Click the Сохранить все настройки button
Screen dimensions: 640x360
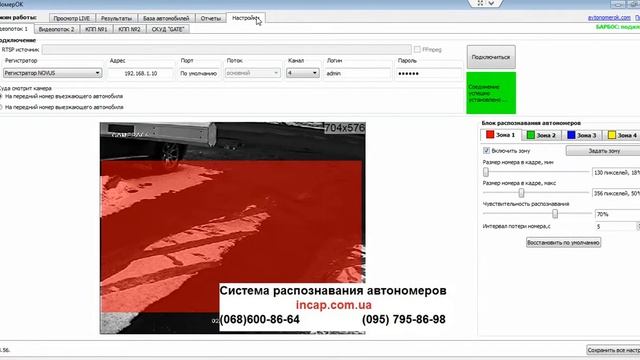pyautogui.click(x=613, y=350)
